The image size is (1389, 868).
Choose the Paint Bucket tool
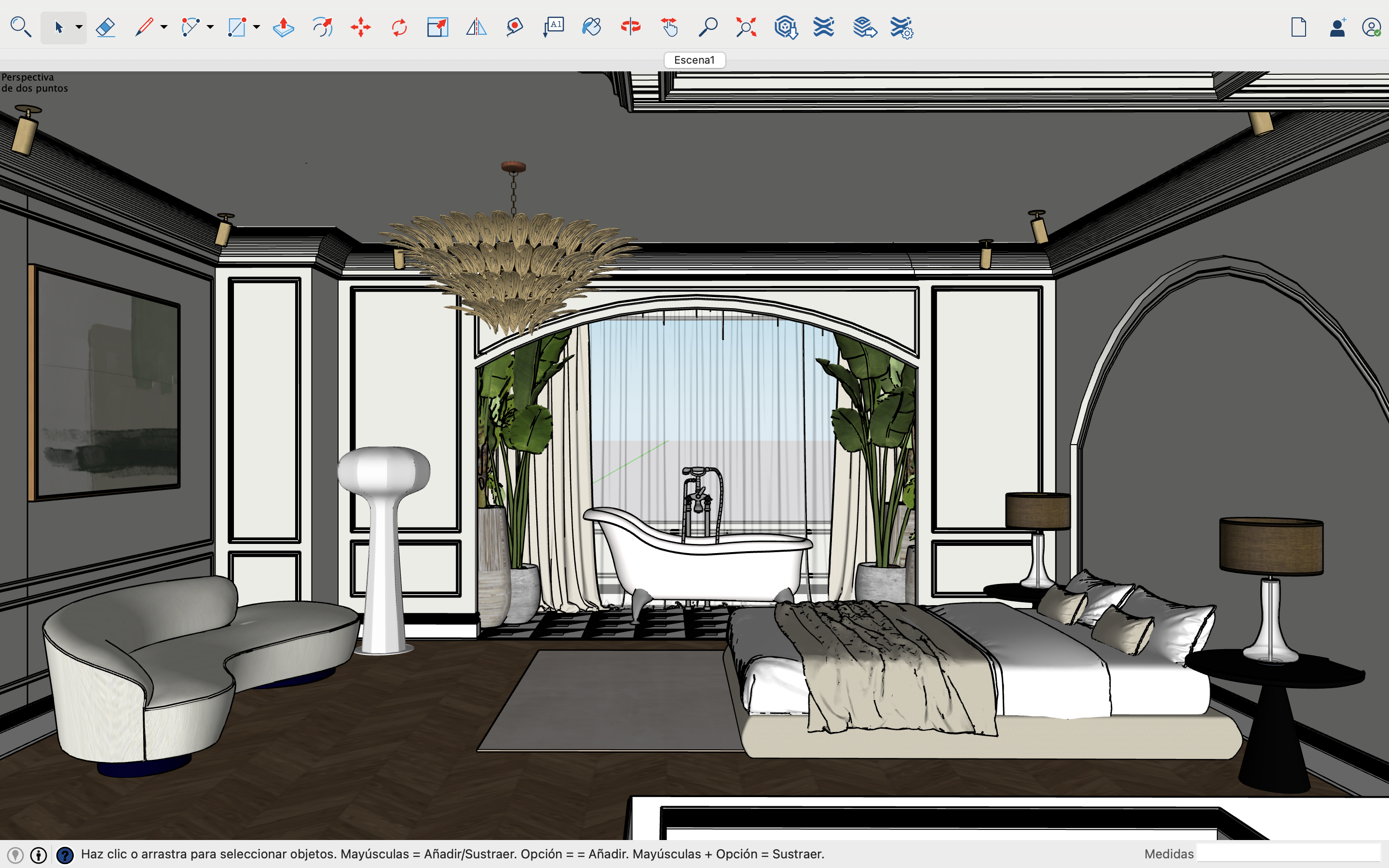click(x=591, y=27)
